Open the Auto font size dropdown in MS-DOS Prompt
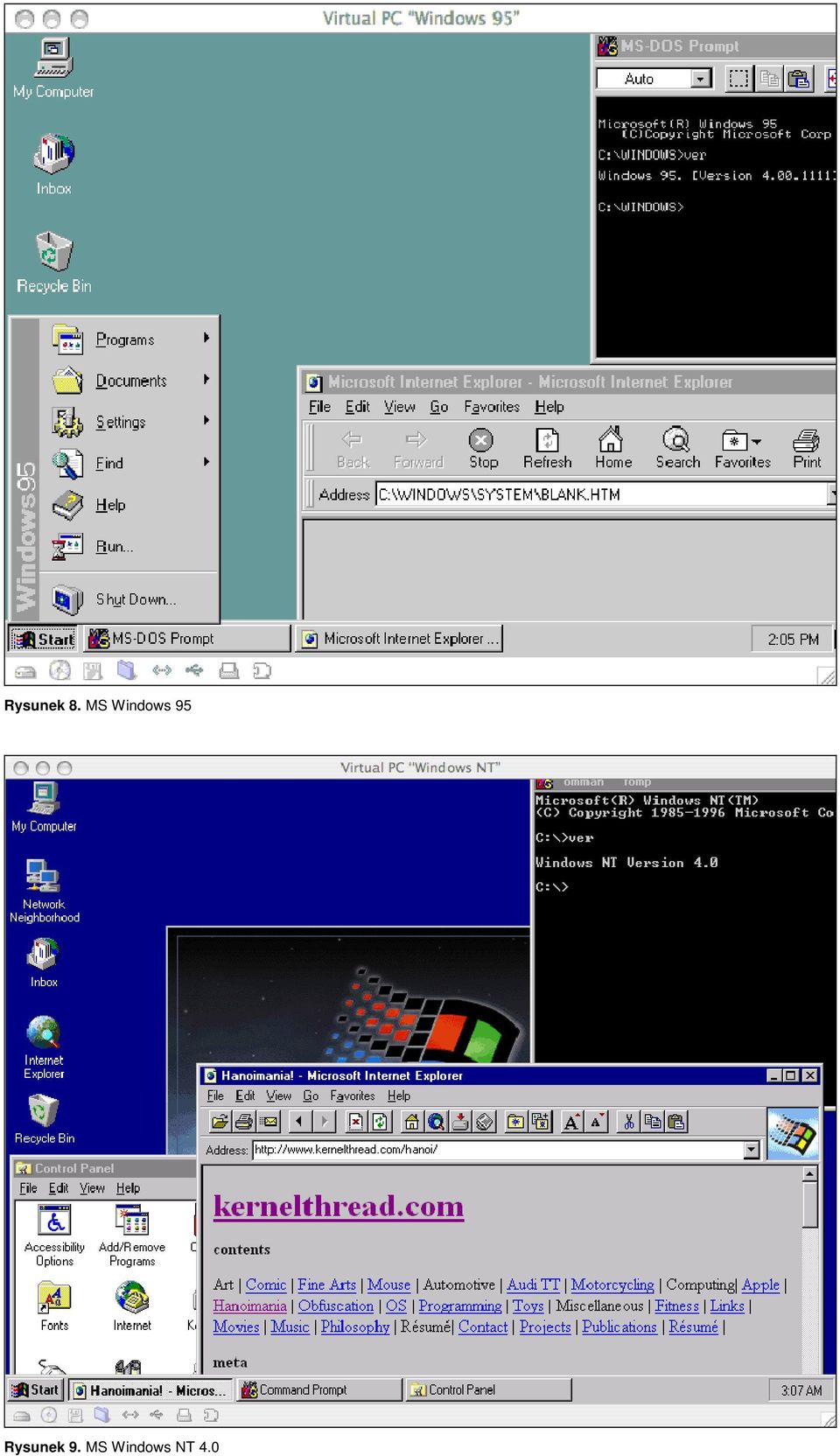840x1456 pixels. pyautogui.click(x=702, y=79)
